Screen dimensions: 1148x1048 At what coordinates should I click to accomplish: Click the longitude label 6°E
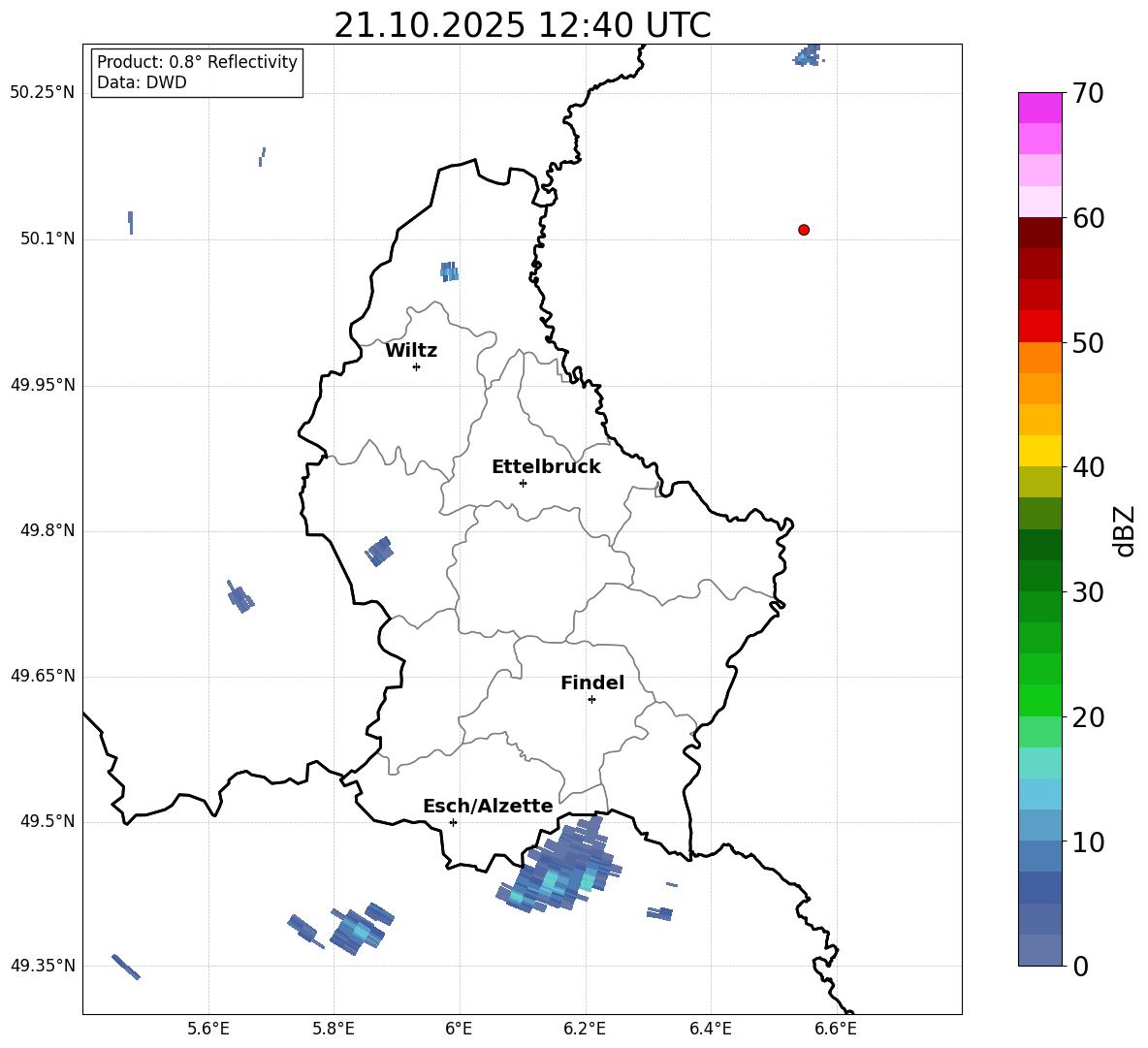459,1029
